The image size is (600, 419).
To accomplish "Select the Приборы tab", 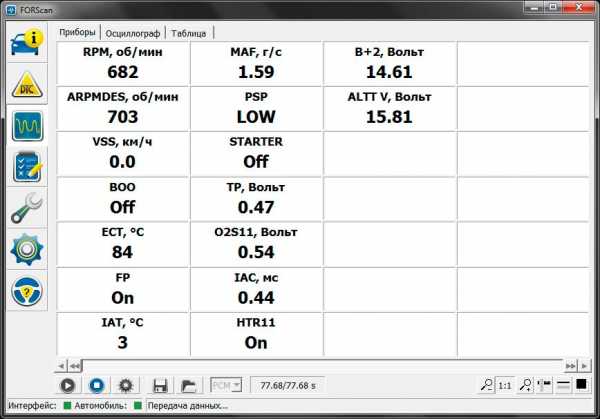I will point(78,32).
